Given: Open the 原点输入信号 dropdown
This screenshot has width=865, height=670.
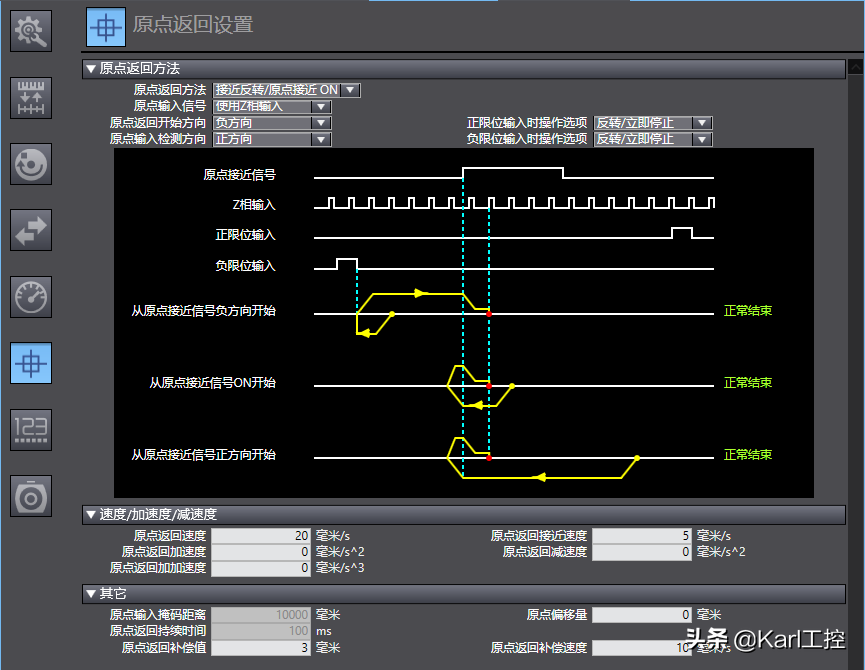Looking at the screenshot, I should pos(320,106).
